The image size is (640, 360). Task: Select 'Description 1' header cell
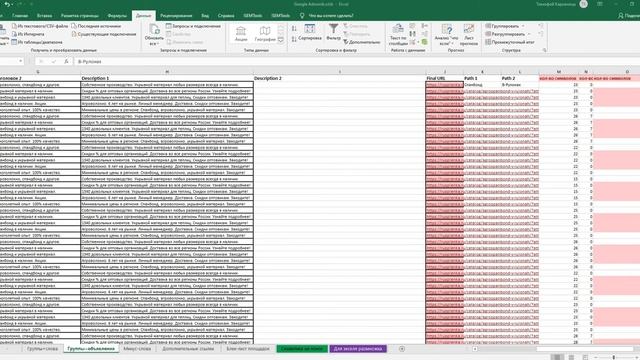click(167, 78)
